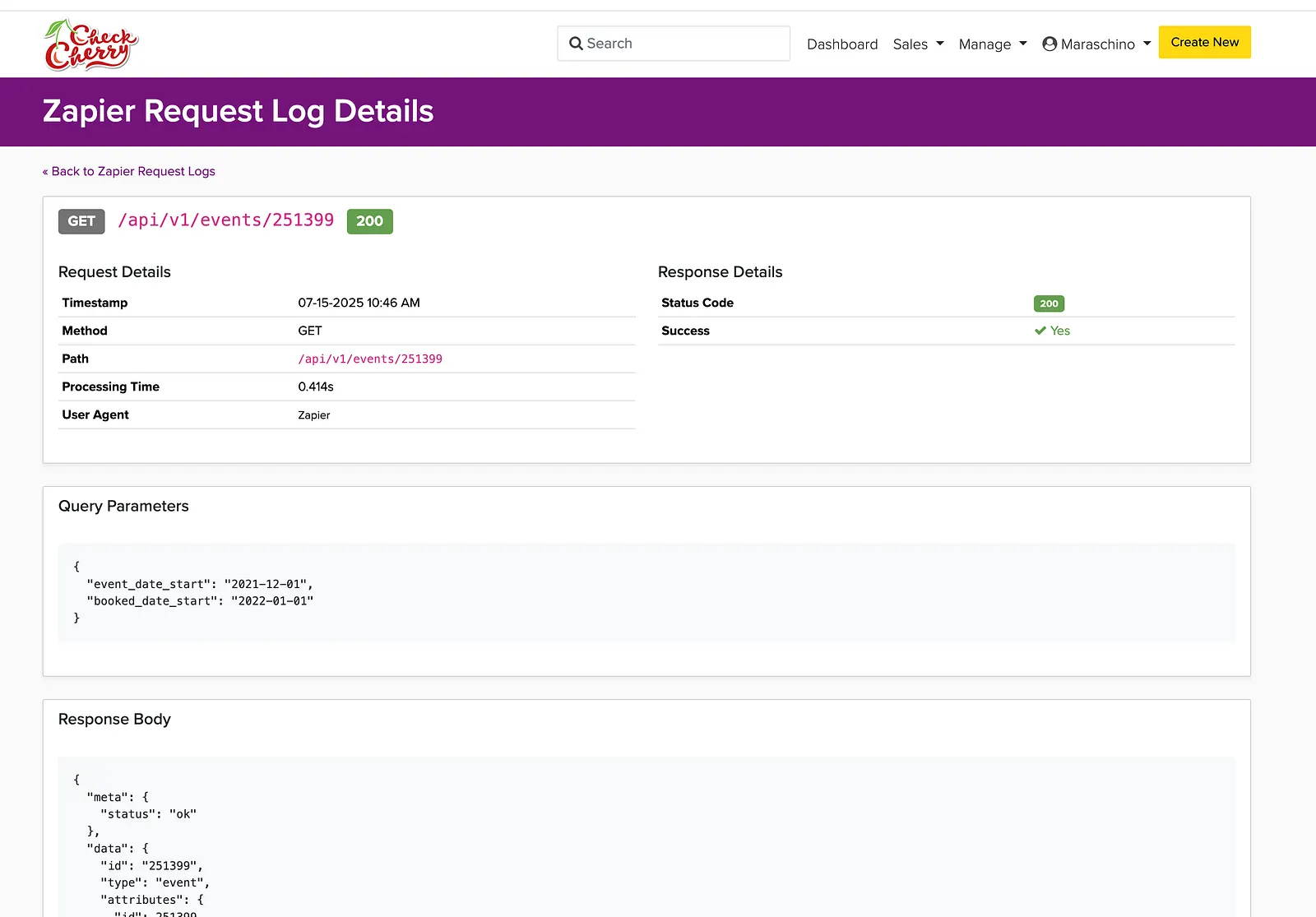1316x917 pixels.
Task: Click the Check Cherry logo
Action: [x=91, y=44]
